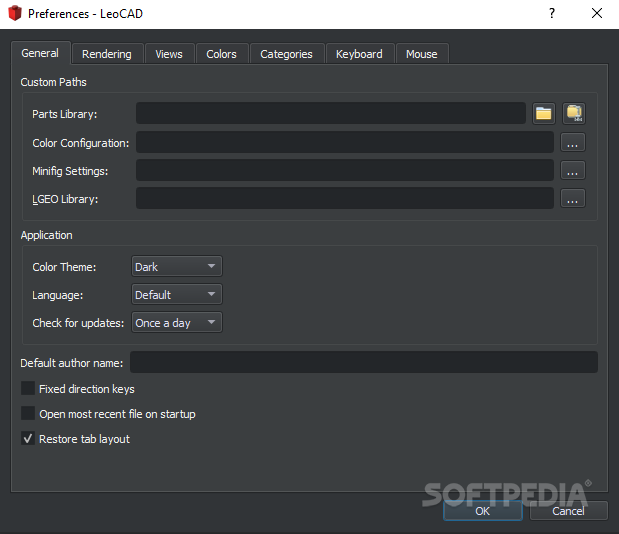Click the Parts Library path field

point(331,114)
